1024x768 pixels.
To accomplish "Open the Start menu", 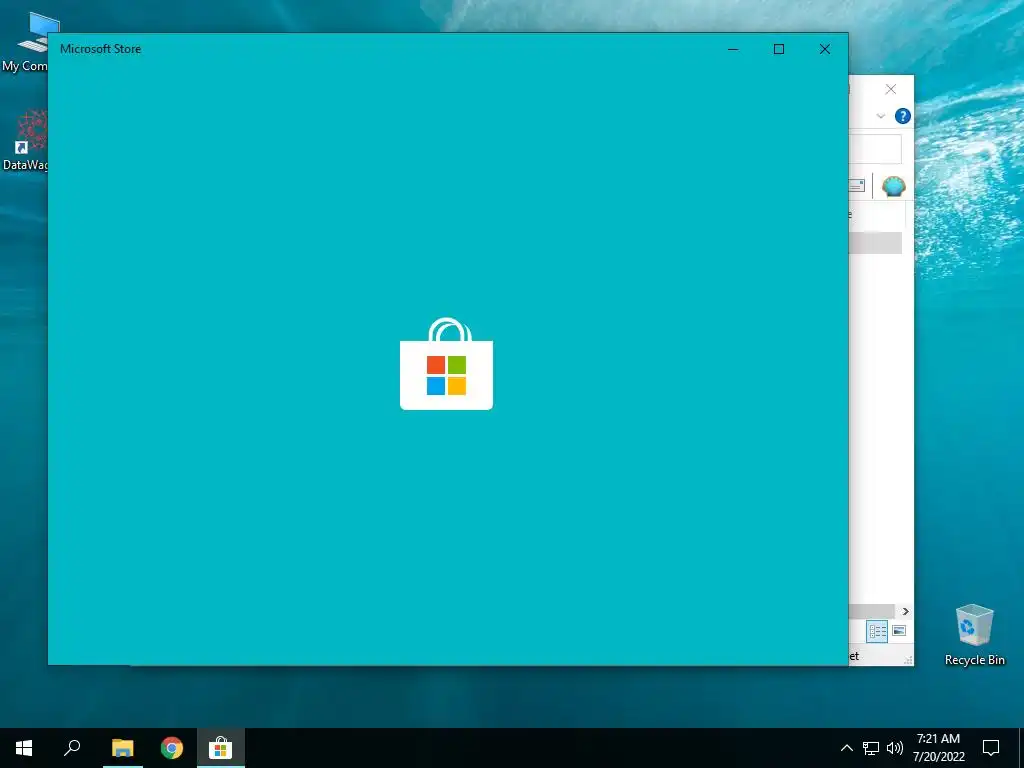I will pos(24,748).
